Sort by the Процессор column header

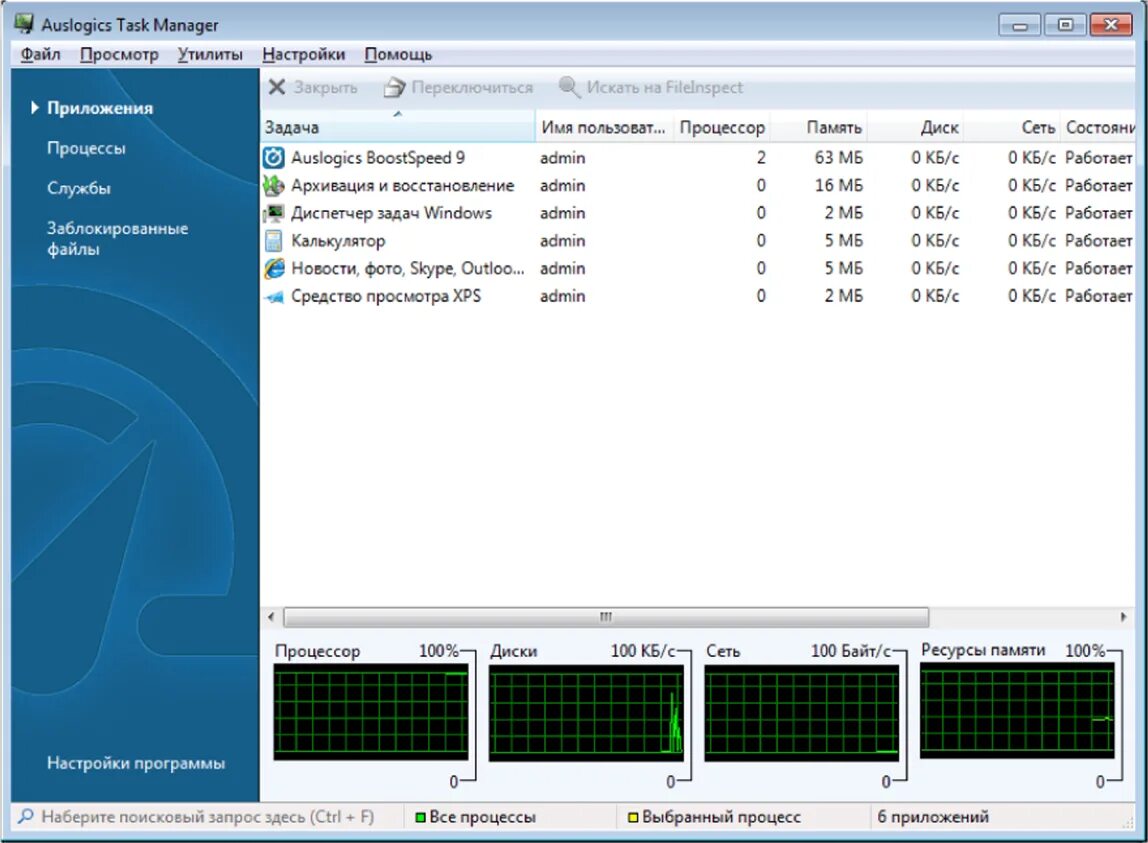point(722,127)
